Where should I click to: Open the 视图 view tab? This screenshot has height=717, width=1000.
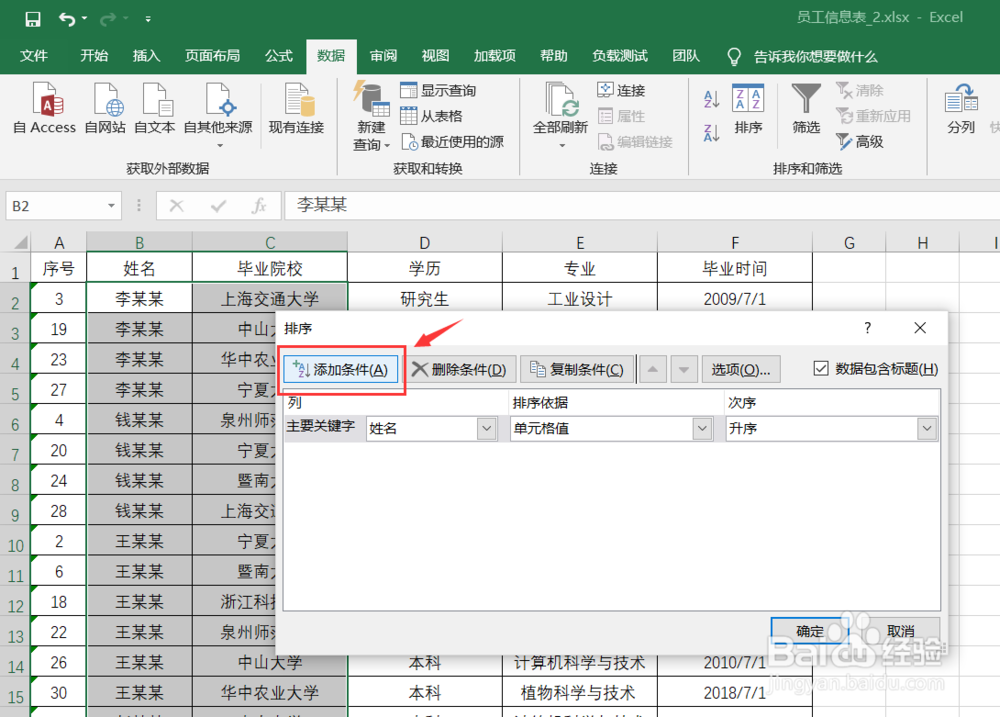(436, 56)
